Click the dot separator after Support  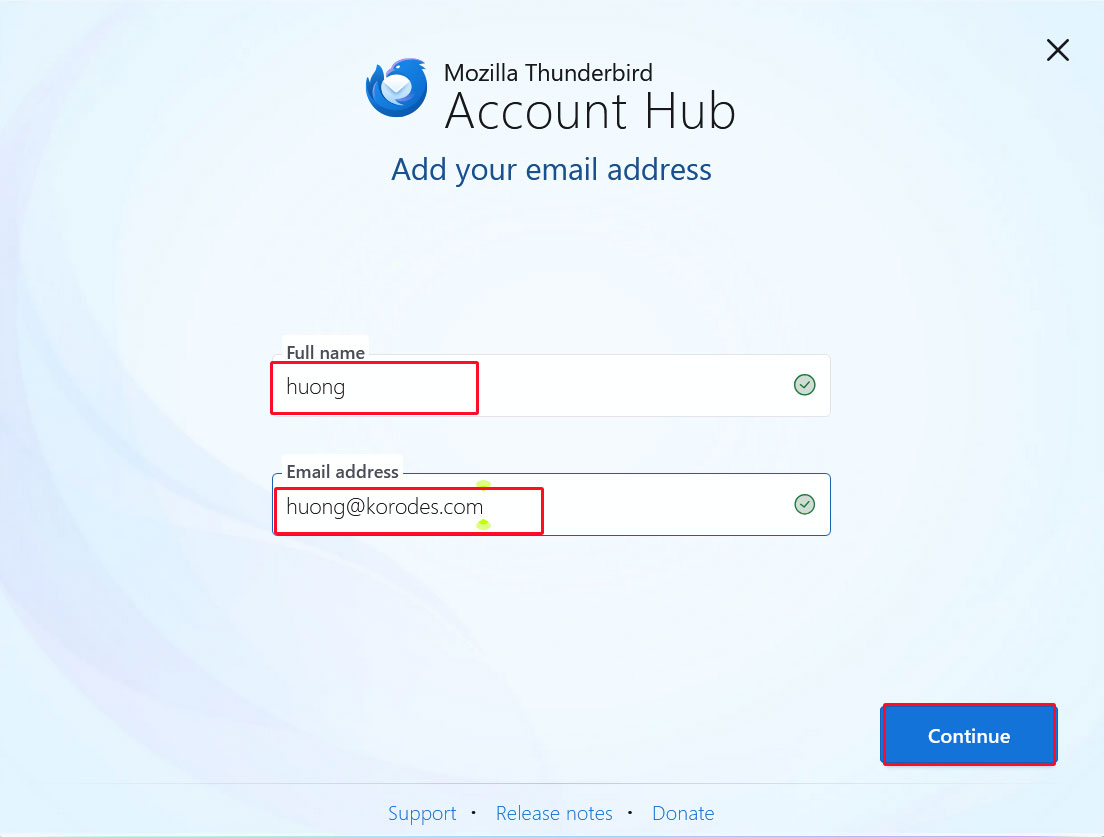[x=474, y=812]
